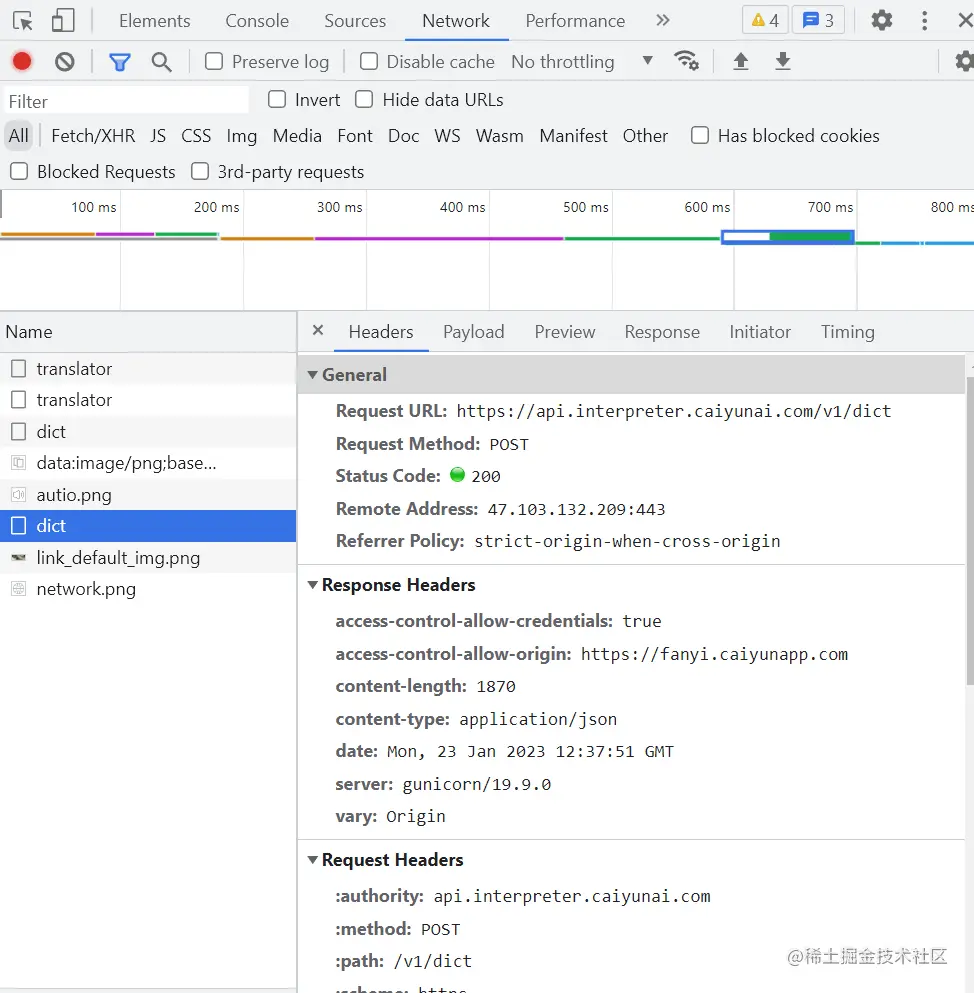Click the selected range in timeline overview
The image size is (974, 993).
[788, 237]
